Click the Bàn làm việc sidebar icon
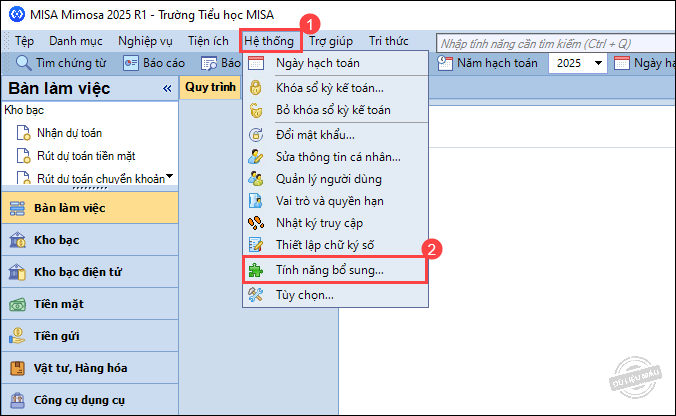The width and height of the screenshot is (676, 416). [x=17, y=208]
